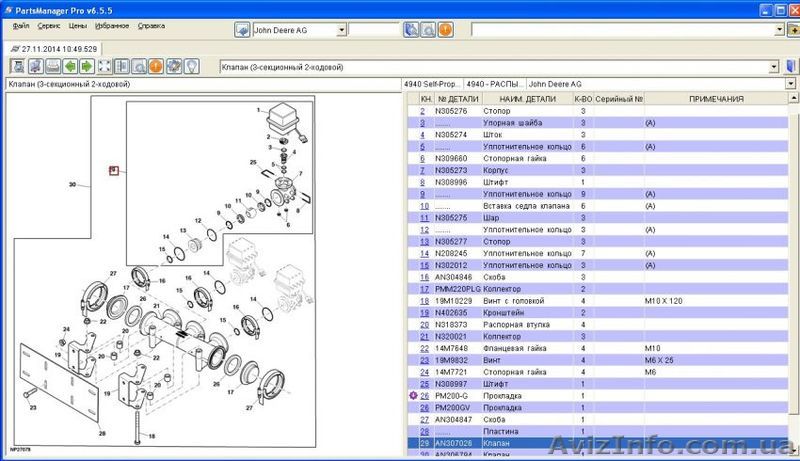Click the orange info circle in diagram toolbar
The image size is (800, 461).
pyautogui.click(x=156, y=67)
